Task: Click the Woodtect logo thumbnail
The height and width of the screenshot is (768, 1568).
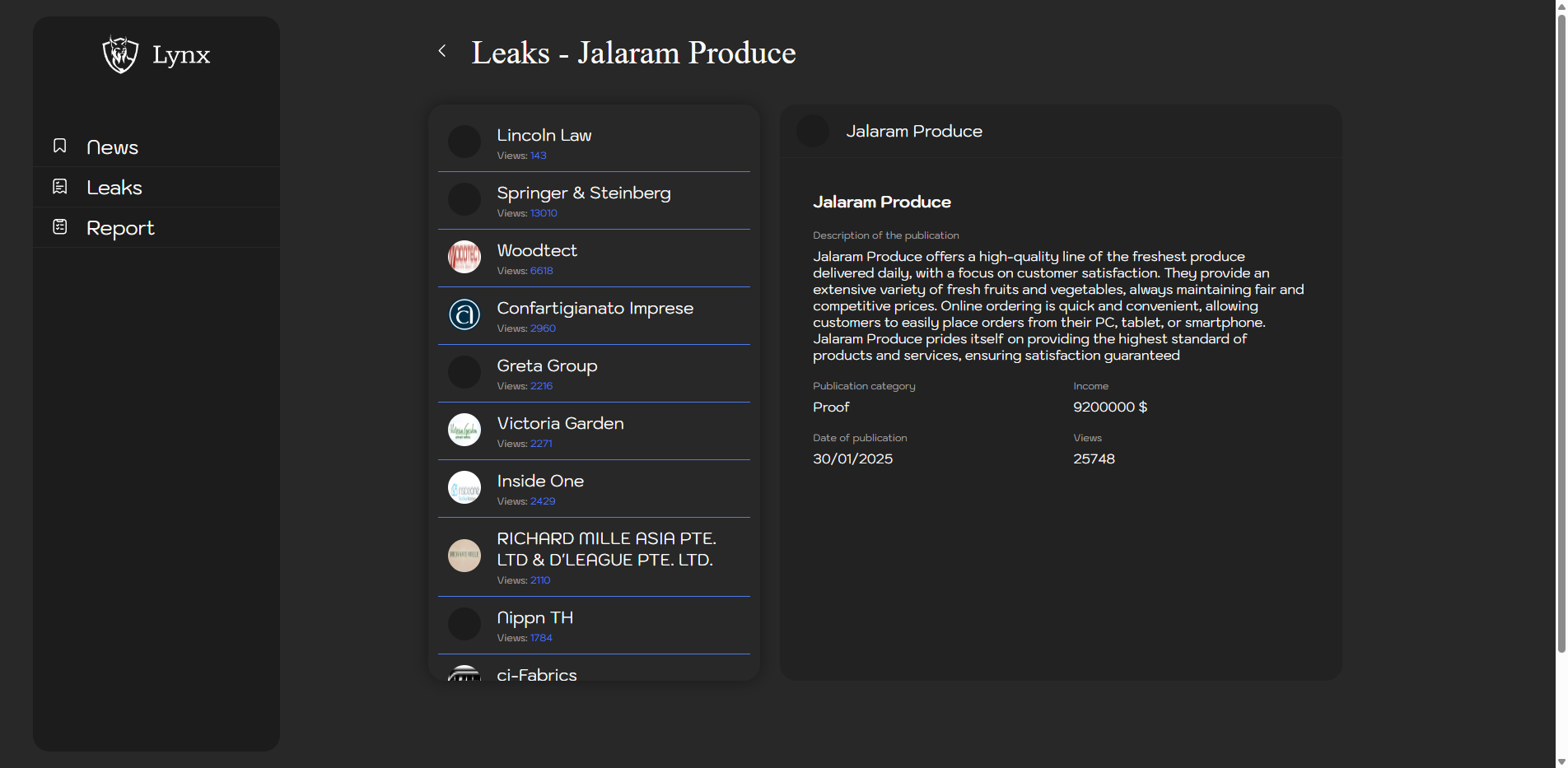Action: point(464,257)
